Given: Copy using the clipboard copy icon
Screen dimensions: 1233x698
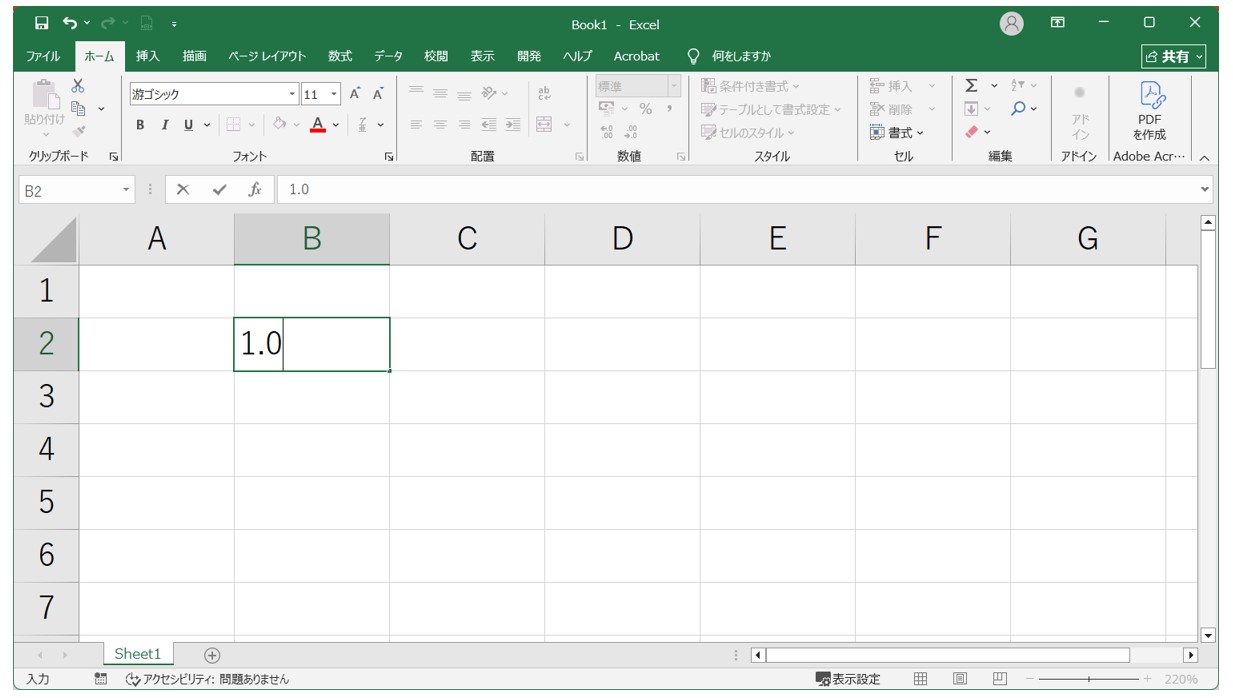Looking at the screenshot, I should click(79, 108).
